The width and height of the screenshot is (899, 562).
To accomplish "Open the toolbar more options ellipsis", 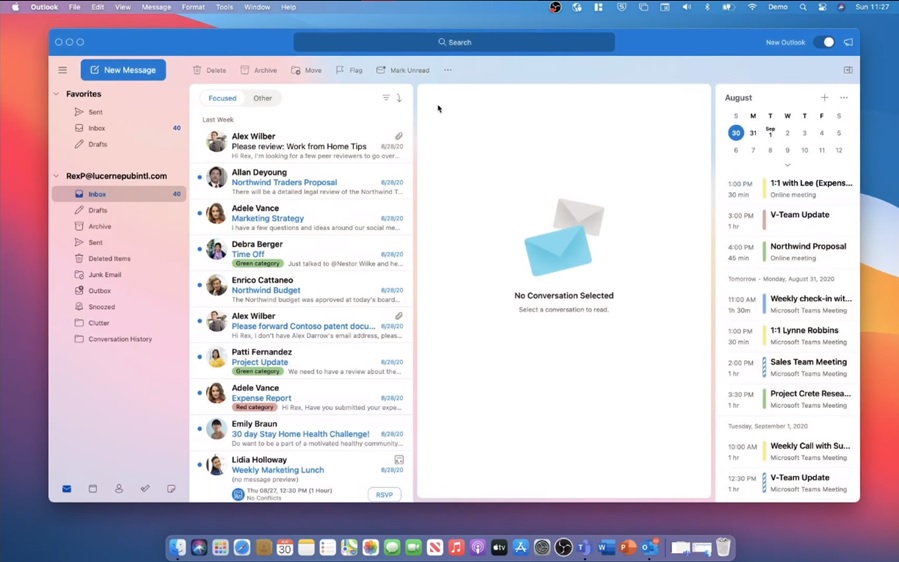I will pyautogui.click(x=448, y=70).
